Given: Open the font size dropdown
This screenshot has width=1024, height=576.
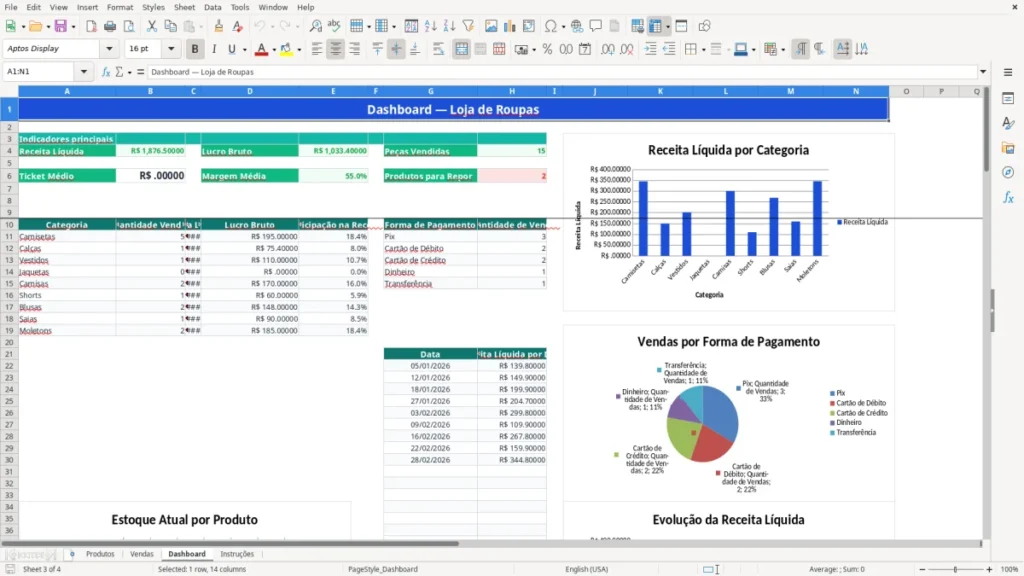Looking at the screenshot, I should tap(171, 48).
